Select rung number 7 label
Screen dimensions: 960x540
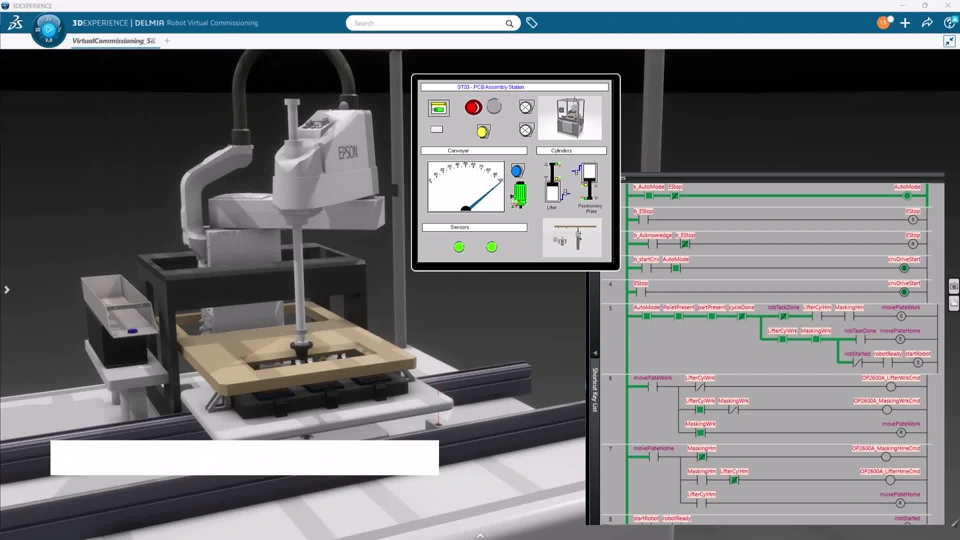point(610,449)
